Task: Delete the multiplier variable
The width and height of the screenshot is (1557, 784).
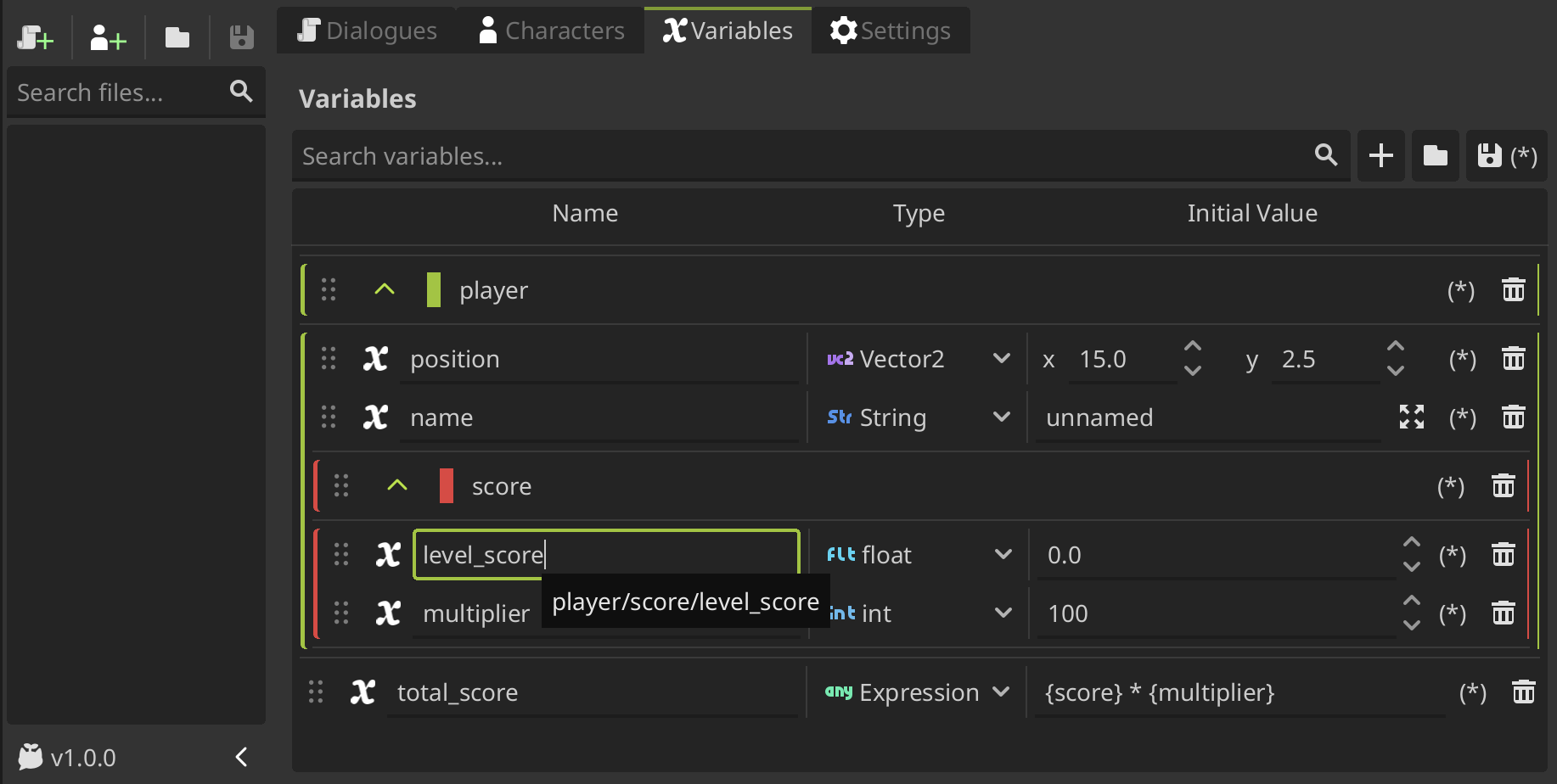Action: [1504, 613]
